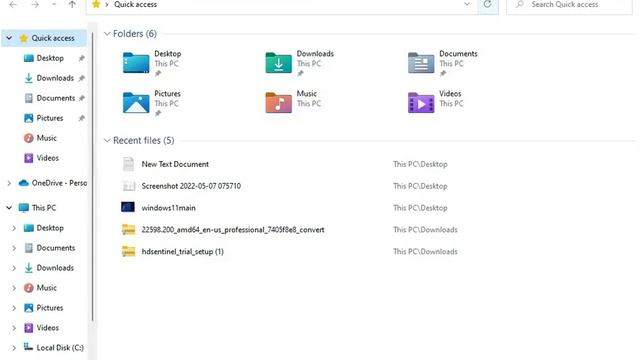This screenshot has height=360, width=640.
Task: Expand Music under This PC
Action: [14, 288]
